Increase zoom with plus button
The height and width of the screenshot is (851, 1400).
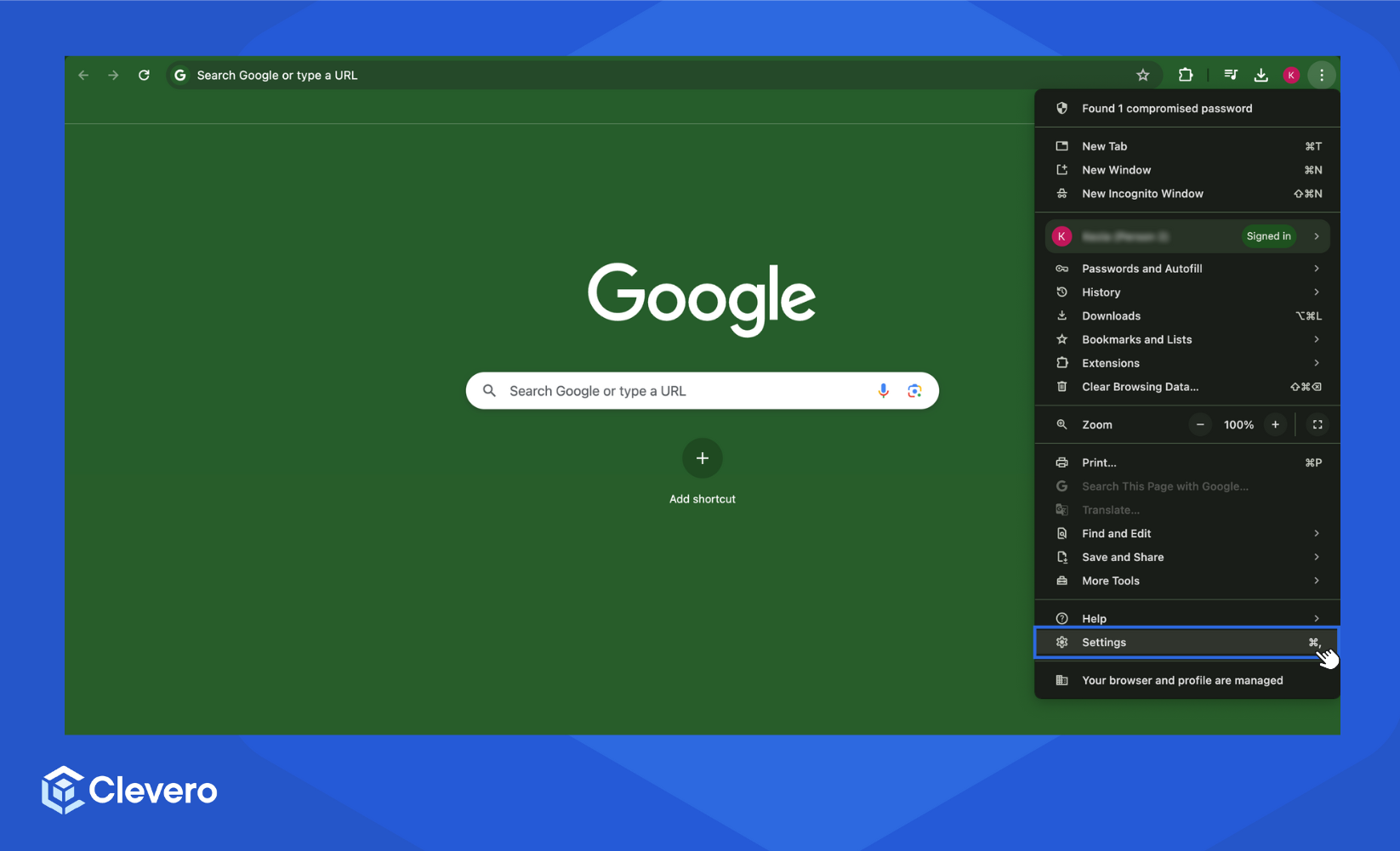tap(1275, 424)
